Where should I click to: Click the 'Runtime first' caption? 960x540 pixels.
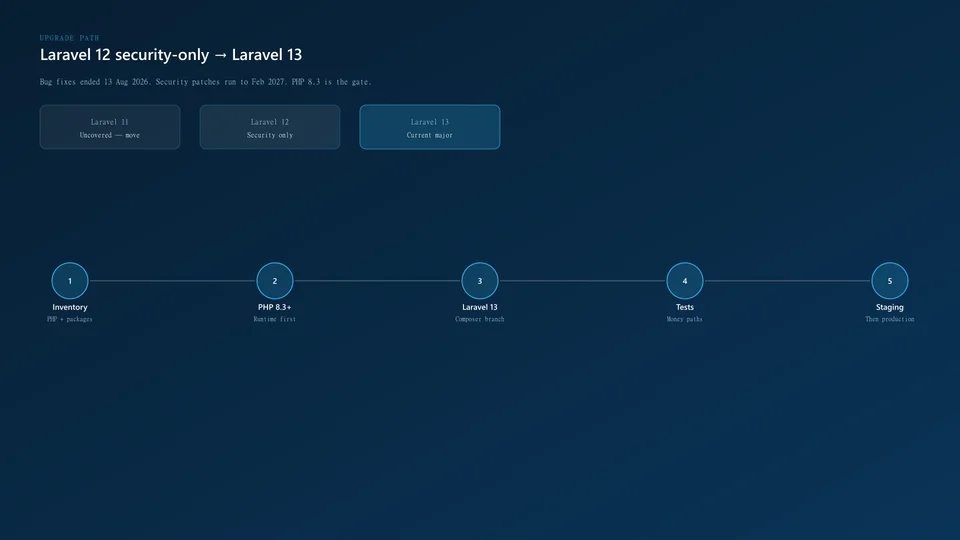275,319
